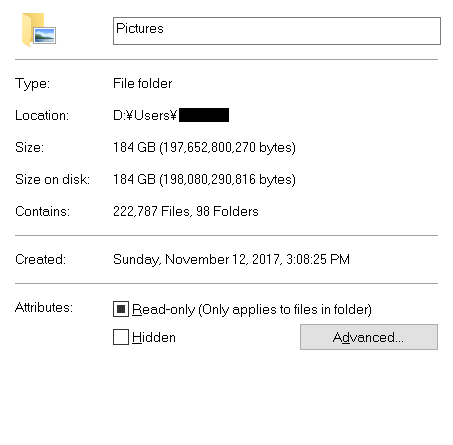
Task: Click the 'Size on disk:' label
Action: pos(52,179)
